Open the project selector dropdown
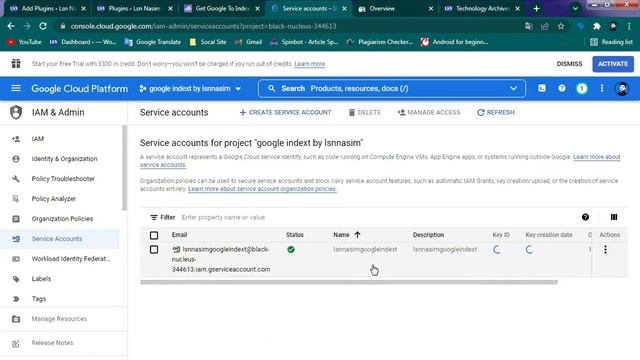The width and height of the screenshot is (640, 360). (x=190, y=89)
